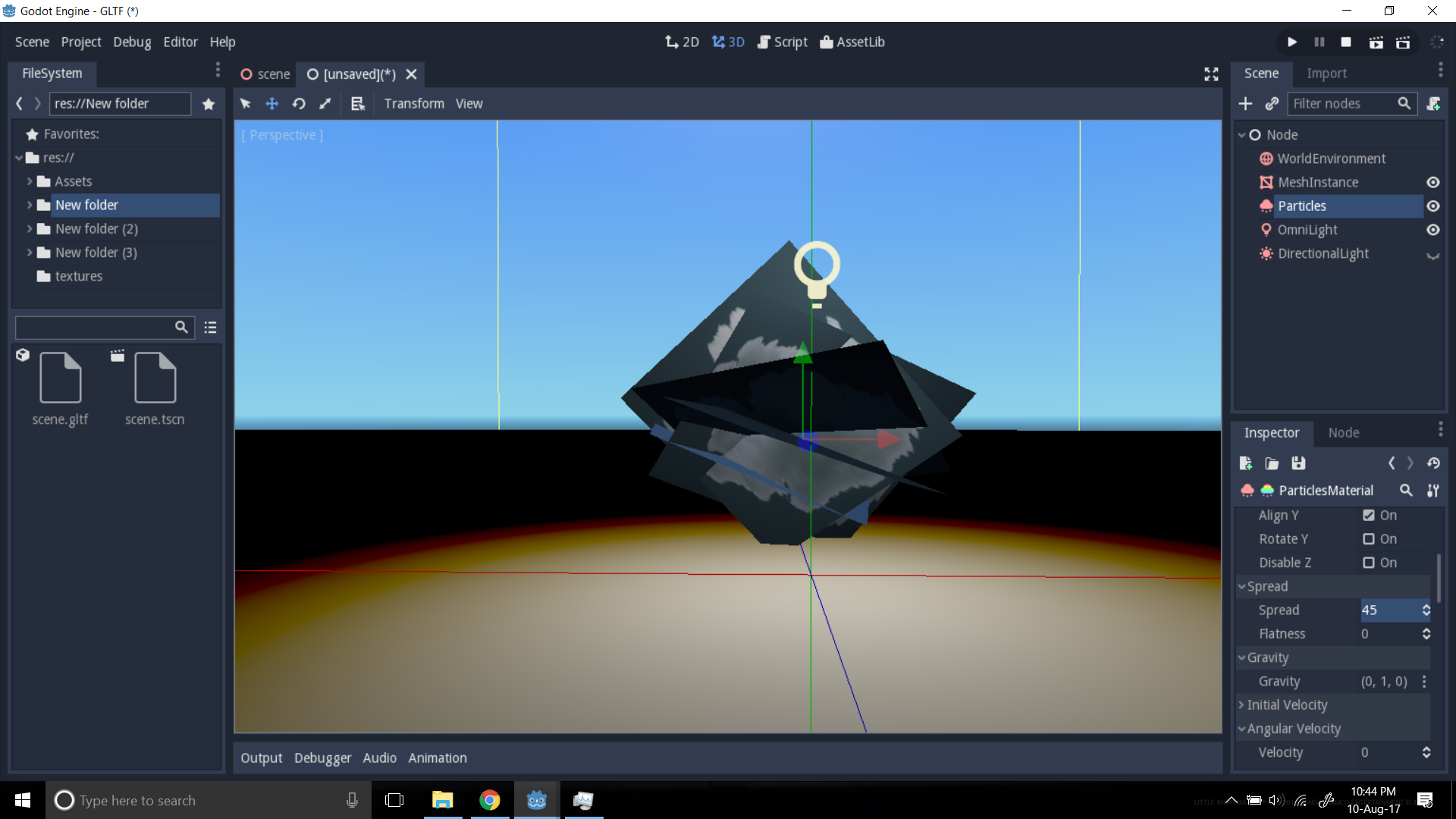Collapse the Gravity section
The height and width of the screenshot is (819, 1456).
pos(1267,658)
